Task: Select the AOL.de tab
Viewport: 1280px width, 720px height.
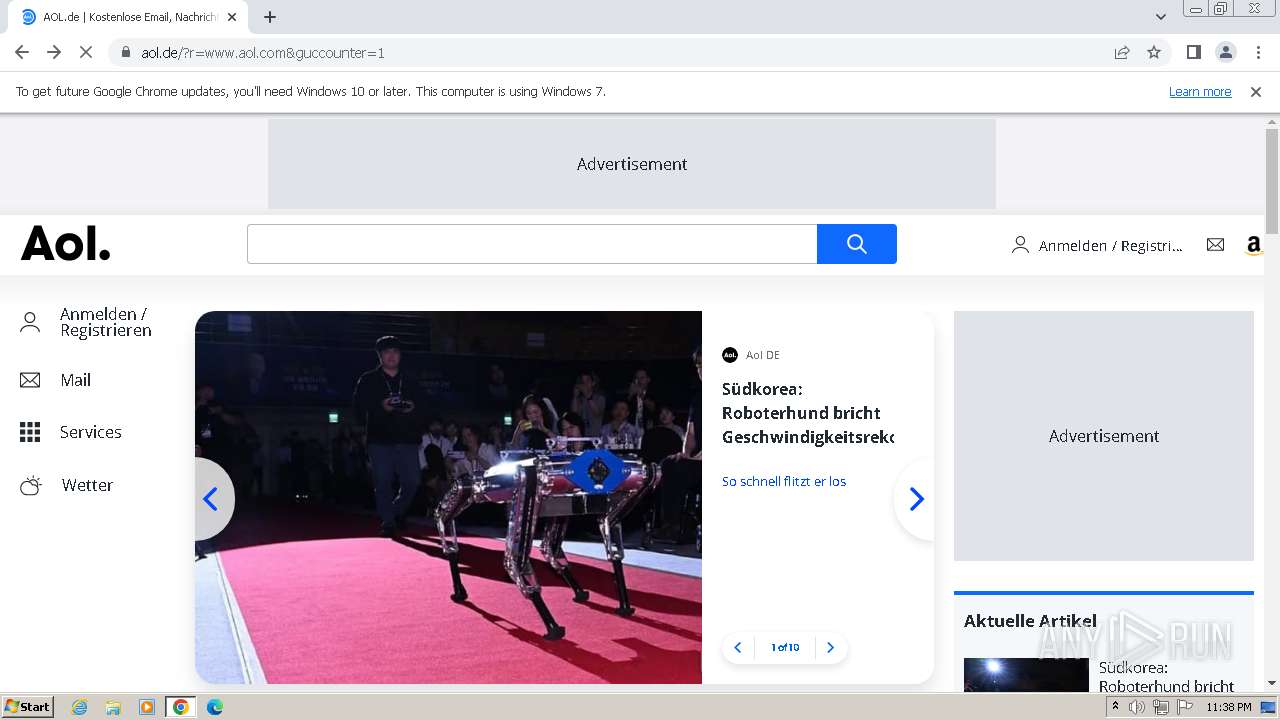Action: tap(128, 17)
